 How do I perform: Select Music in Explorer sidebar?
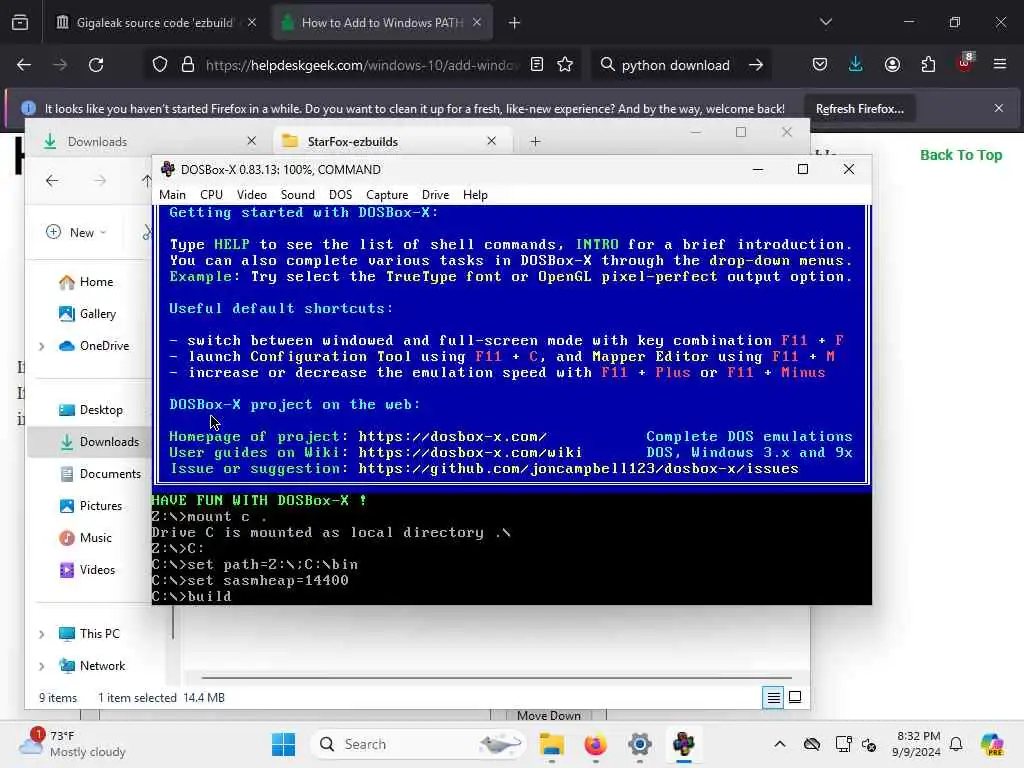pos(87,538)
